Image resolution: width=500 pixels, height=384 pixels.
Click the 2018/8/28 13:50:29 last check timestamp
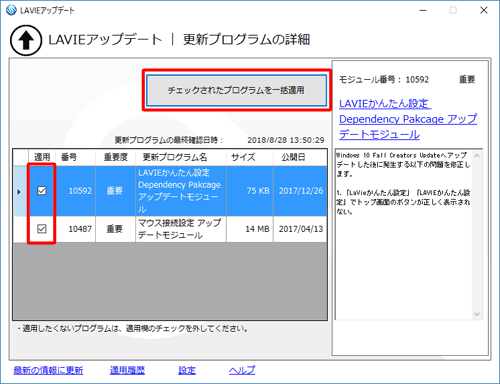pos(286,140)
